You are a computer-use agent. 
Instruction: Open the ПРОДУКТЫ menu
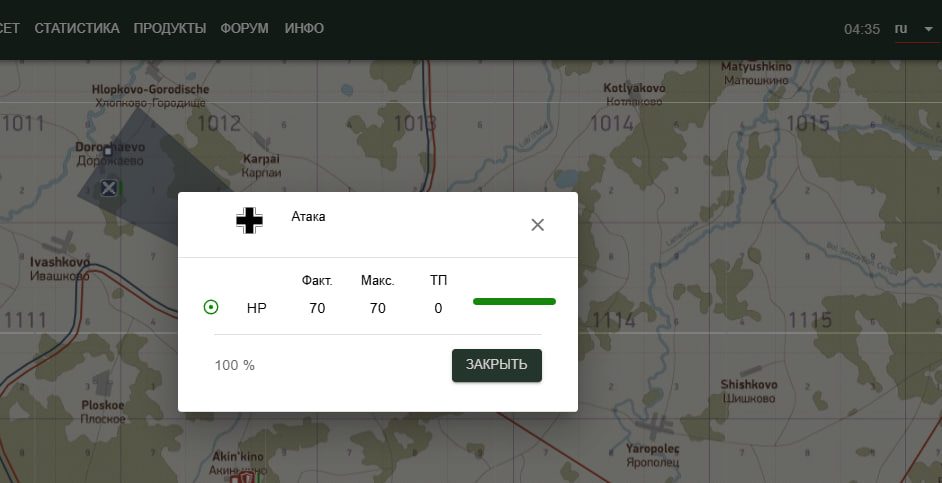[x=170, y=28]
